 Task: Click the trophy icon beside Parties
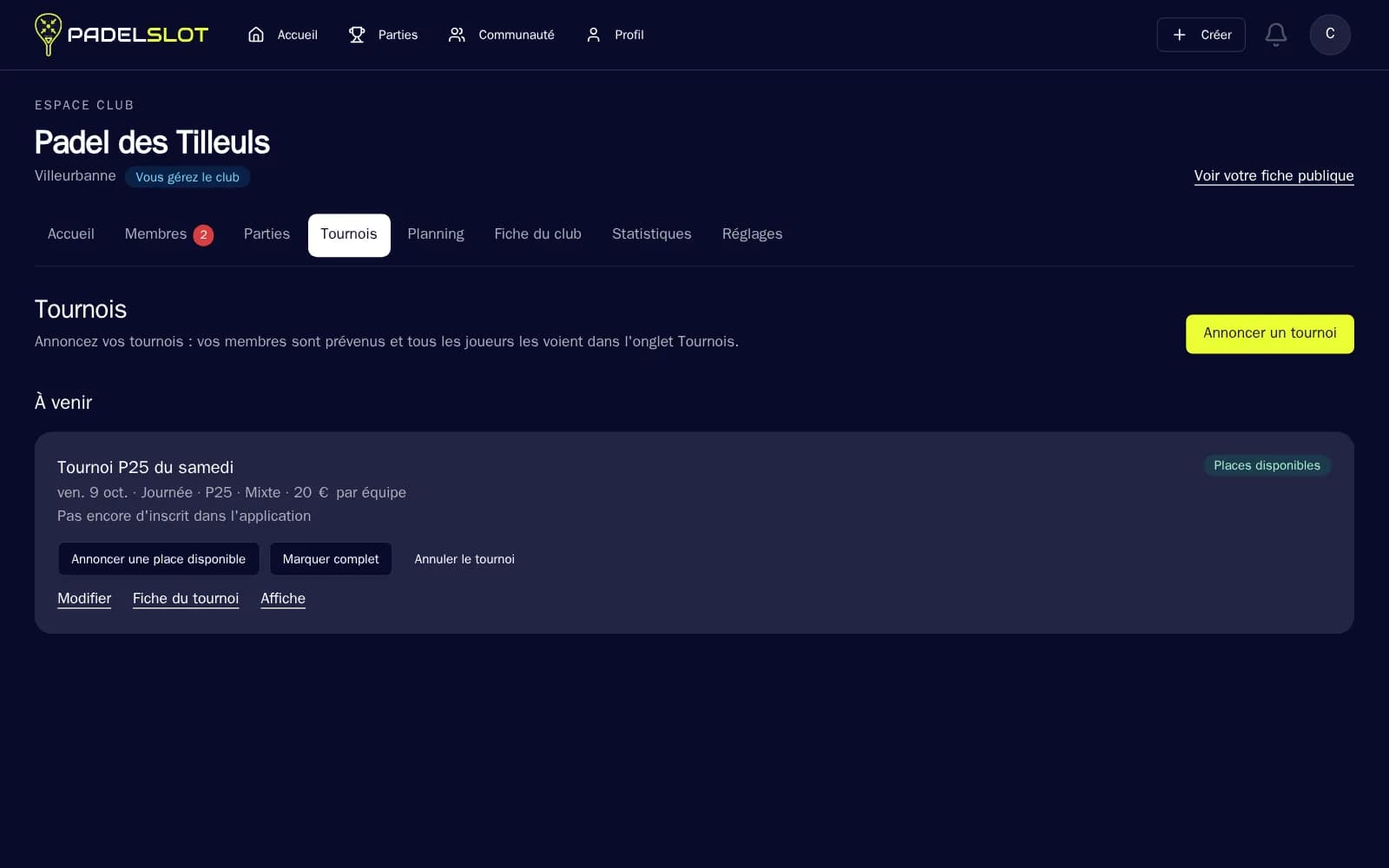pyautogui.click(x=357, y=35)
